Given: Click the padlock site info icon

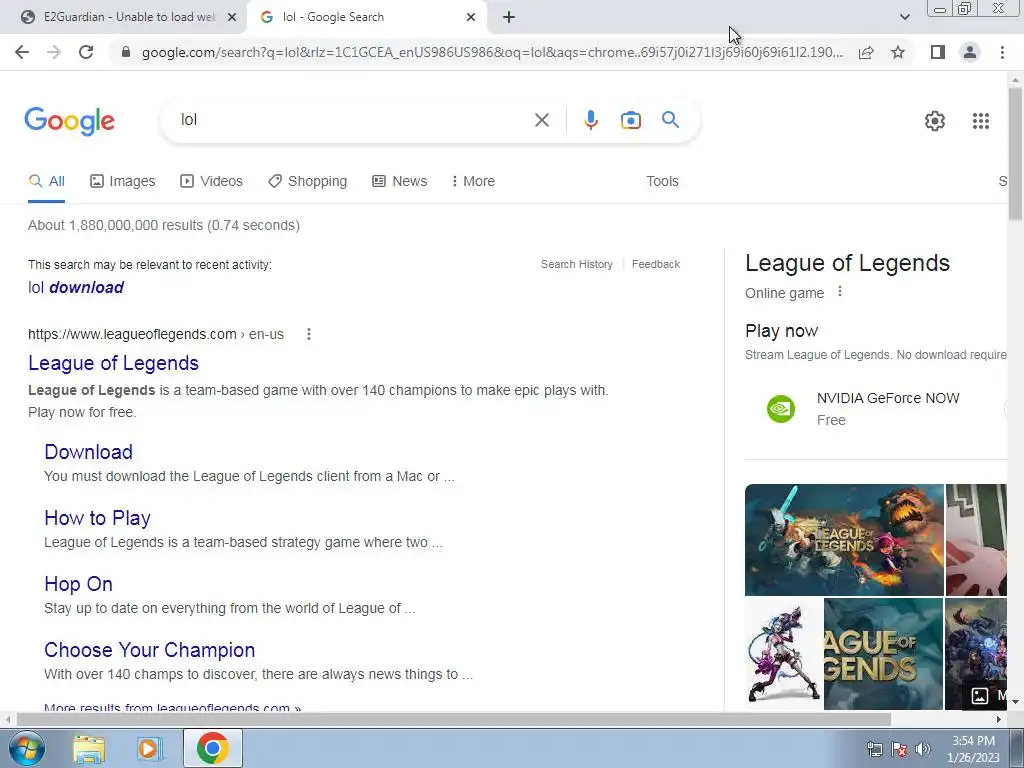Looking at the screenshot, I should pos(126,52).
